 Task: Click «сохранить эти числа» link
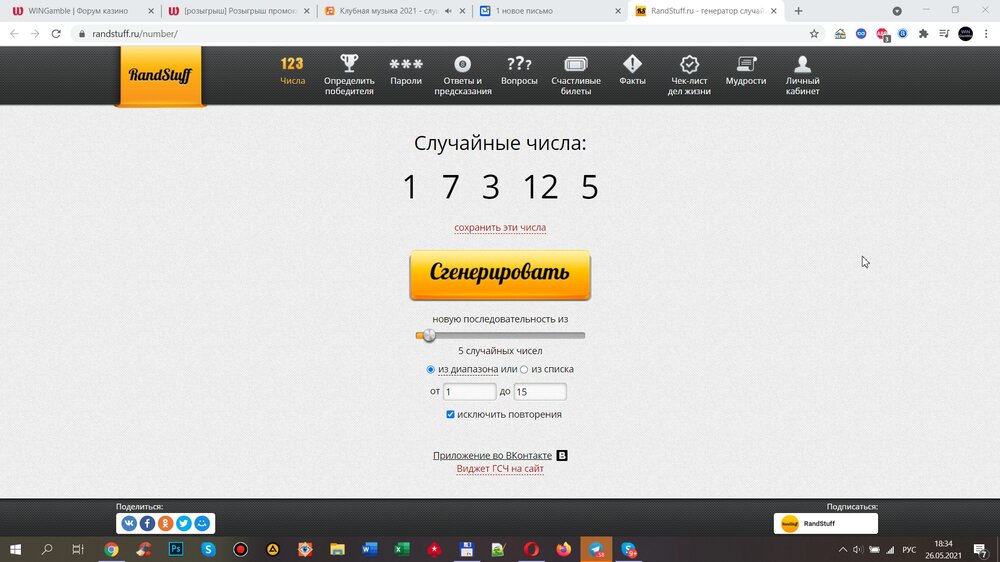[500, 228]
